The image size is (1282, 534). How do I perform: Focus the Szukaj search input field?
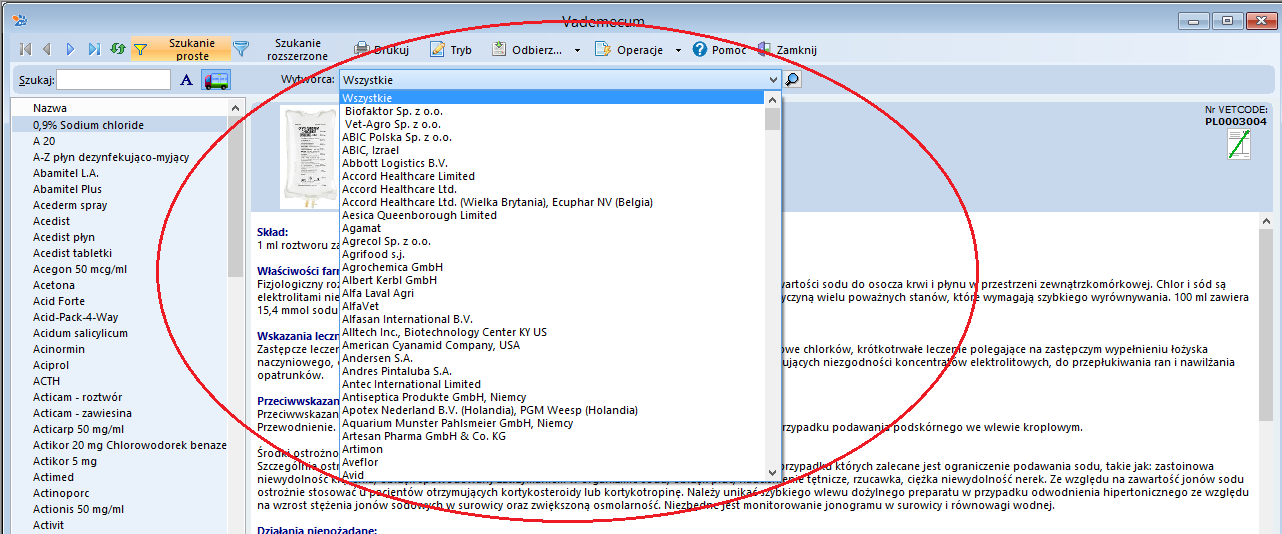(113, 79)
